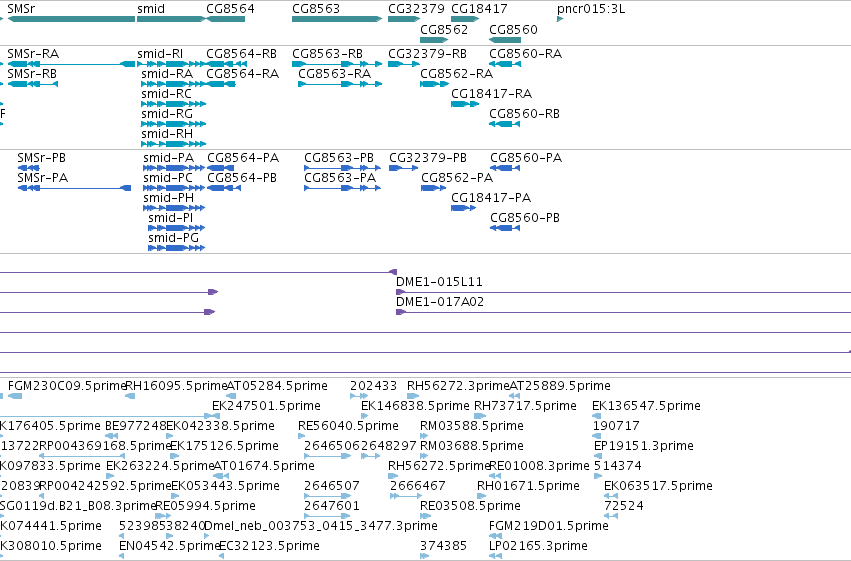The width and height of the screenshot is (851, 561).
Task: Select the CG32379 gene label
Action: [x=416, y=9]
